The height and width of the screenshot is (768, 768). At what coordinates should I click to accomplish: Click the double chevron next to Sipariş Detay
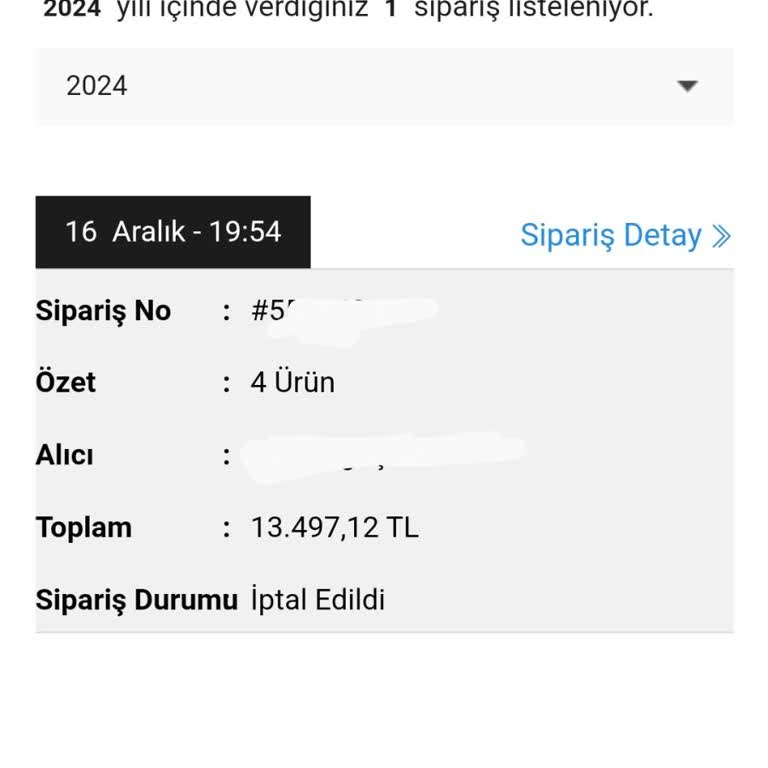(x=721, y=236)
